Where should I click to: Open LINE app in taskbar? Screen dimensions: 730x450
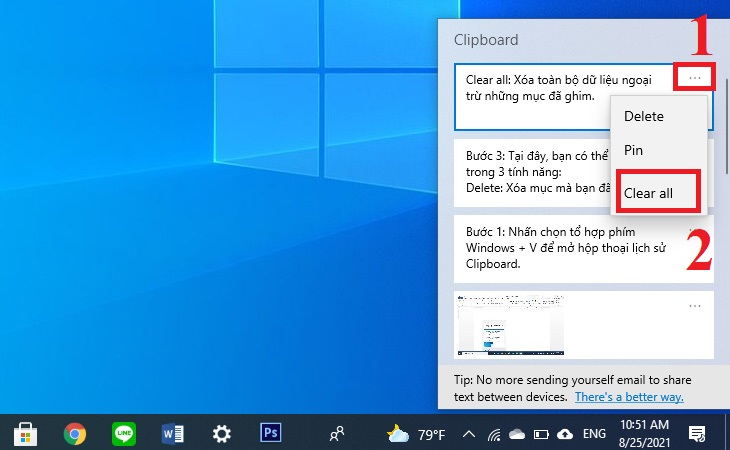pos(124,434)
